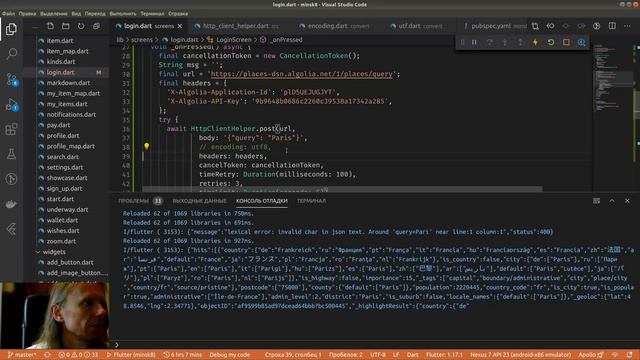Open the Терминал panel tab
Image resolution: width=640 pixels, height=360 pixels.
click(311, 201)
